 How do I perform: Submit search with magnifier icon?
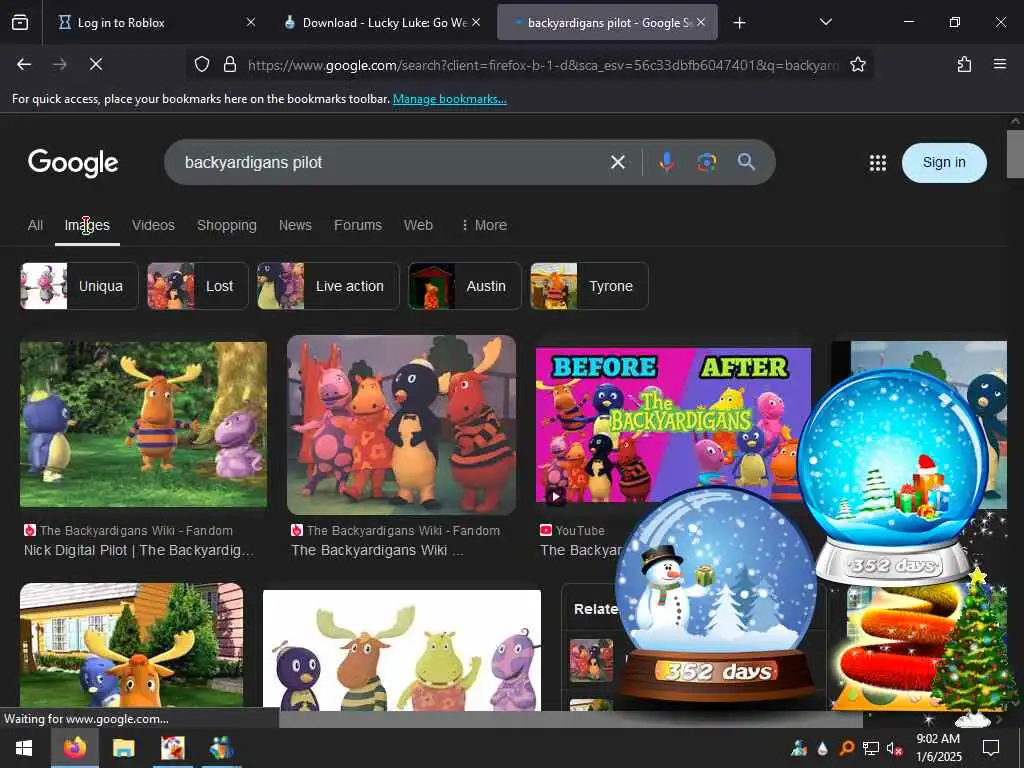[746, 162]
